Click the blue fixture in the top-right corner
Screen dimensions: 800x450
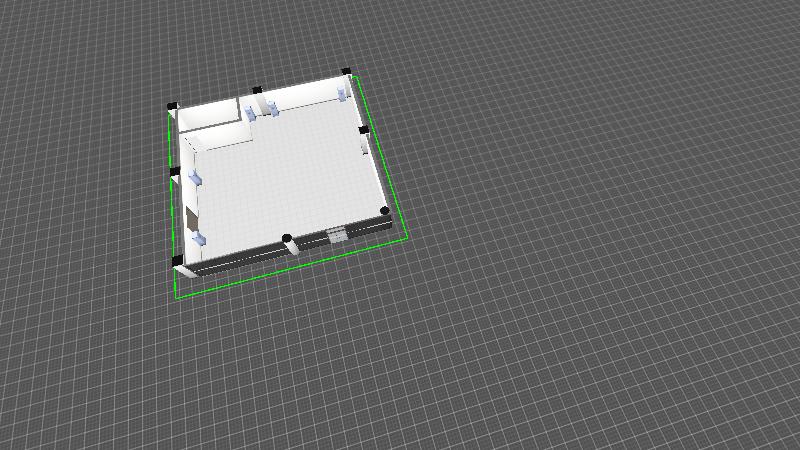pos(341,93)
